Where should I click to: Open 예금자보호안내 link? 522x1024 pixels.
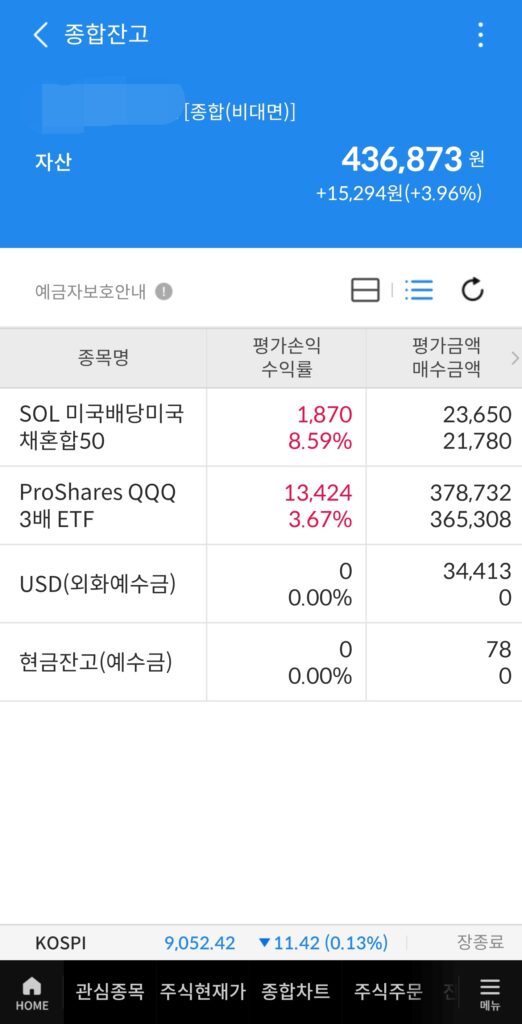[91, 291]
